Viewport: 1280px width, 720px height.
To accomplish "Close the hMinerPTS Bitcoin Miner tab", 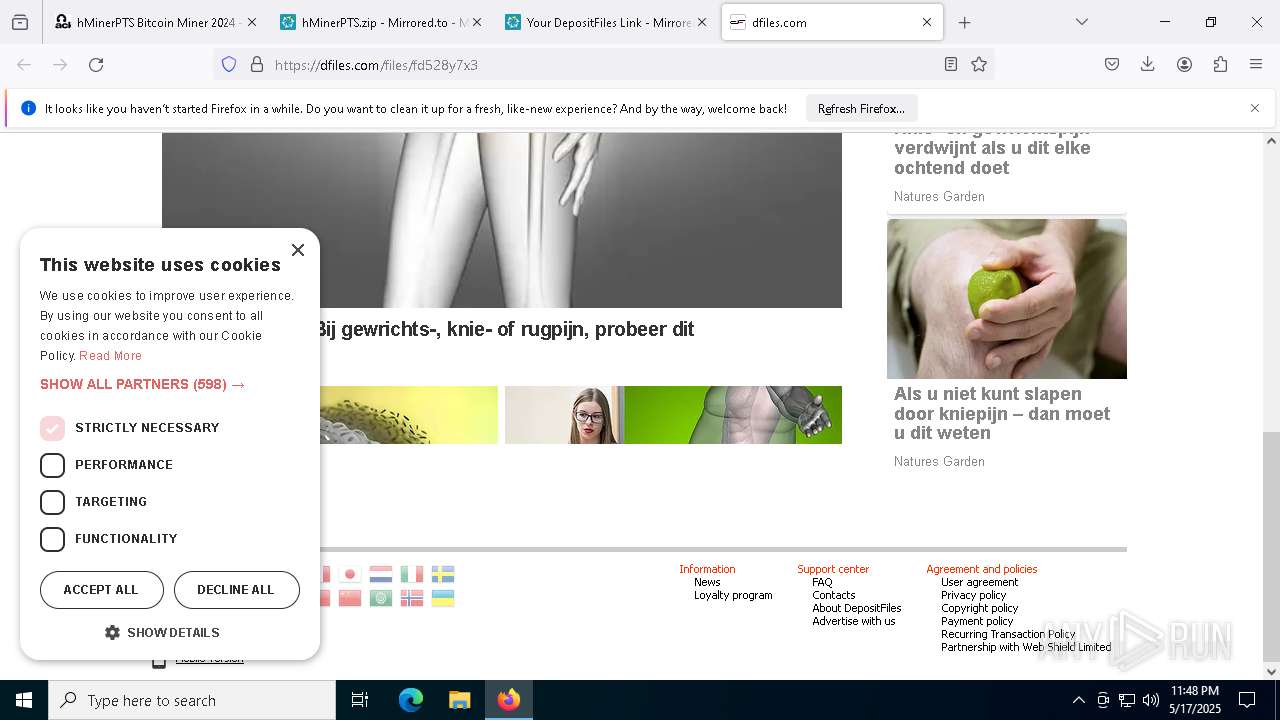I will point(251,22).
